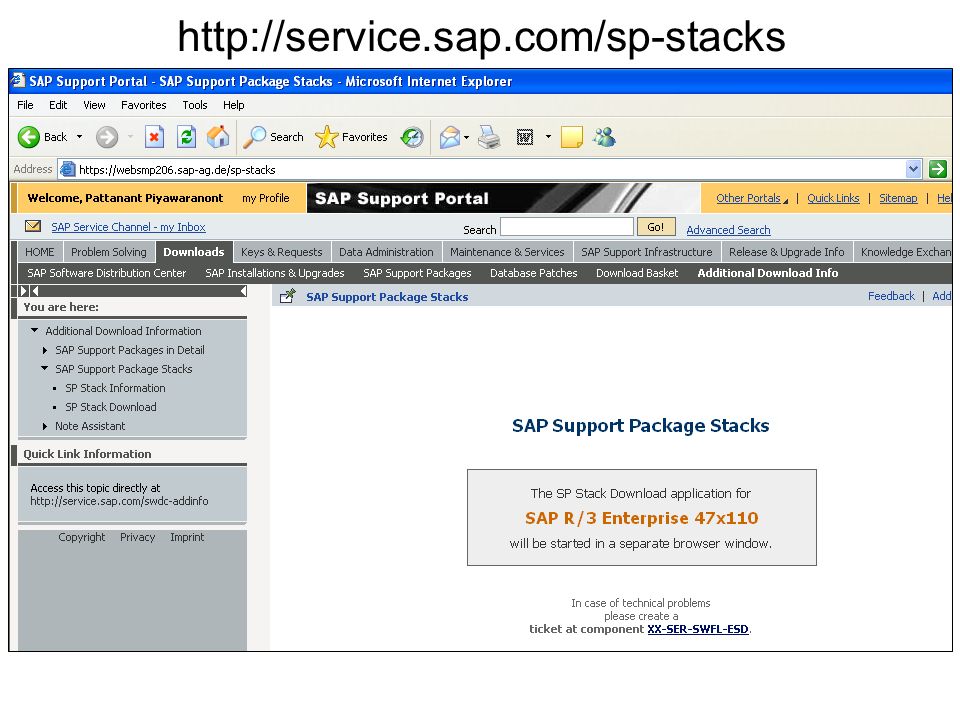Open the Favorites star toolbar button
Screen dimensions: 960x720
[351, 137]
